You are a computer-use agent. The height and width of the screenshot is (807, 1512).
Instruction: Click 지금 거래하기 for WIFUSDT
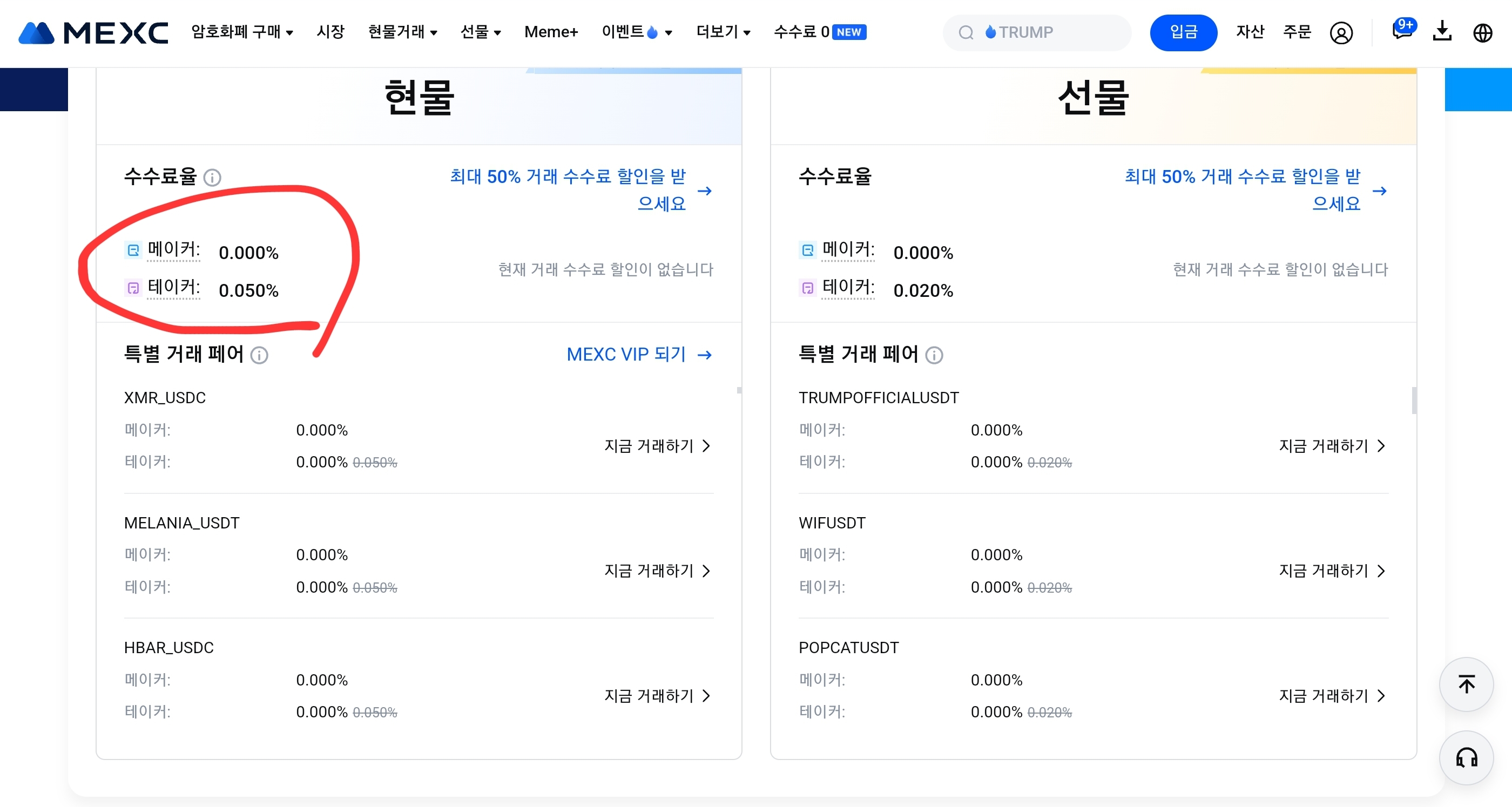(1331, 571)
